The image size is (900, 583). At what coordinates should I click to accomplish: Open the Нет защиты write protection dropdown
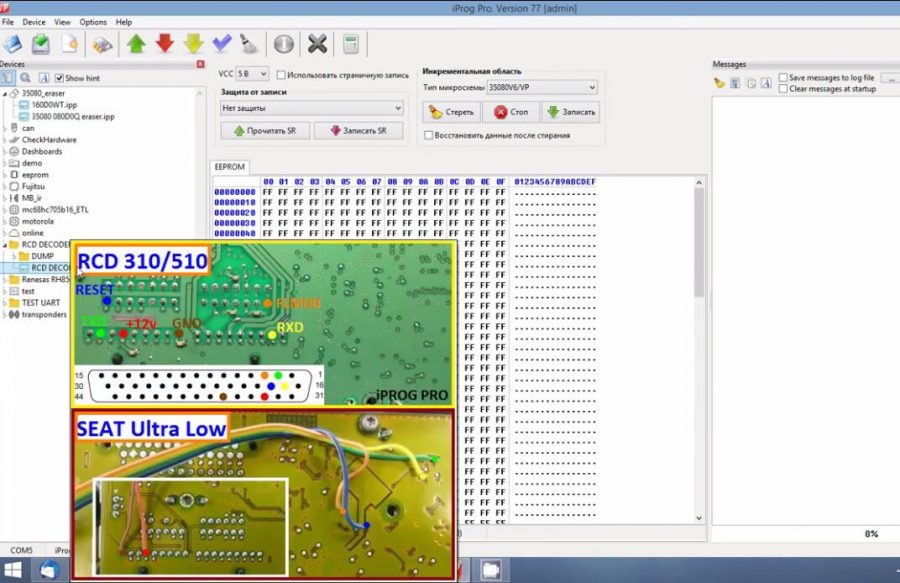pos(312,108)
